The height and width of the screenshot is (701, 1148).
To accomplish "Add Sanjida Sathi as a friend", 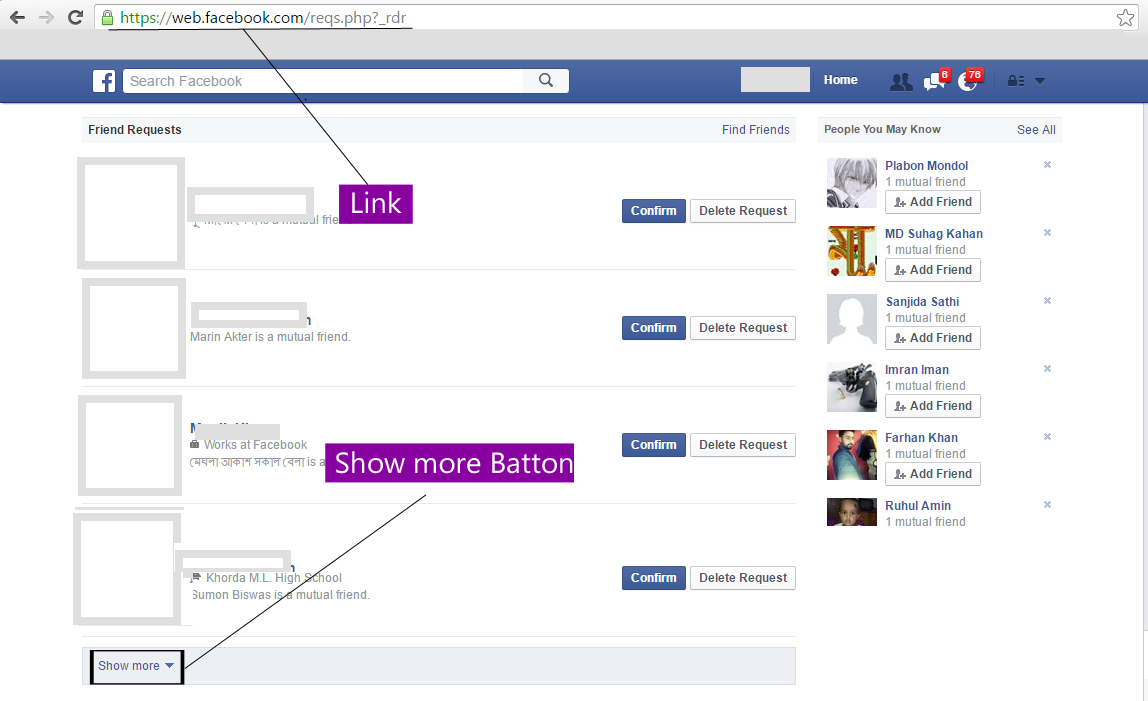I will 933,338.
